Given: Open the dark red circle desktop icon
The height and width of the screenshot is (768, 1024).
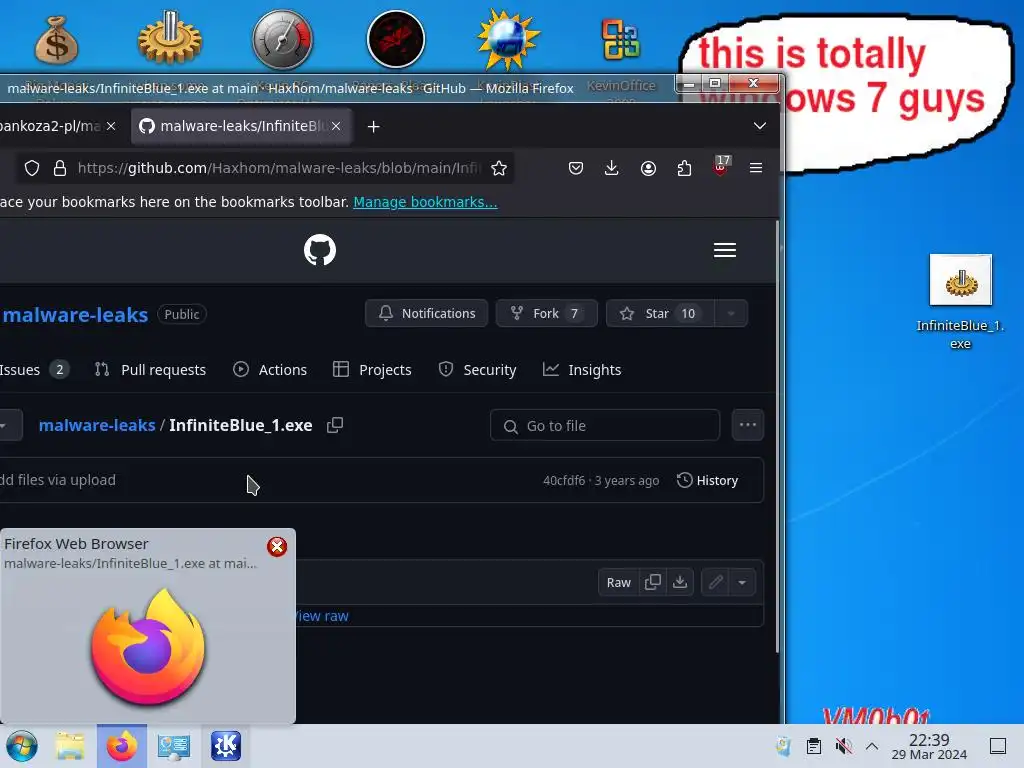Looking at the screenshot, I should (396, 39).
